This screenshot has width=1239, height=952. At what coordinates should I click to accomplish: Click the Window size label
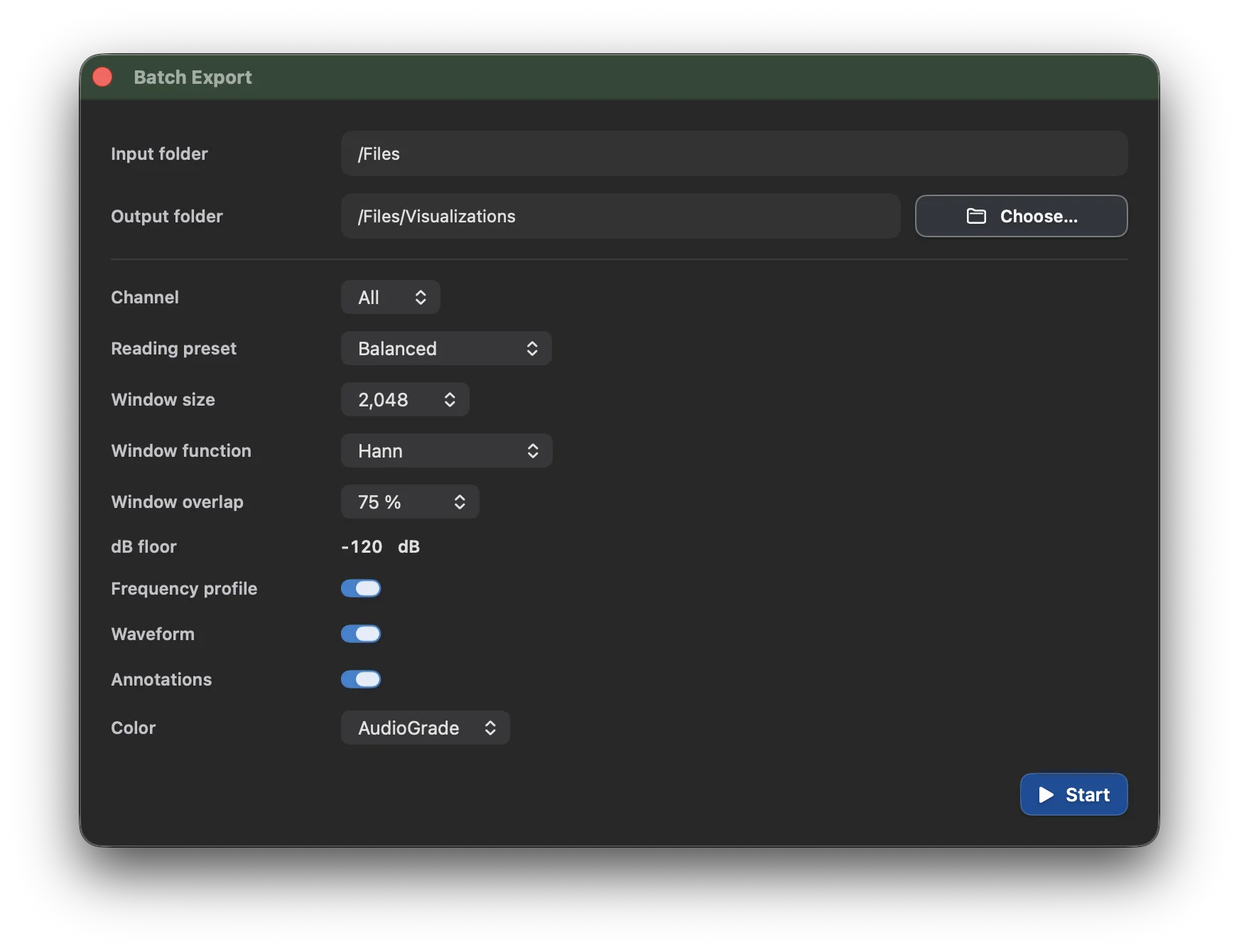pyautogui.click(x=163, y=399)
